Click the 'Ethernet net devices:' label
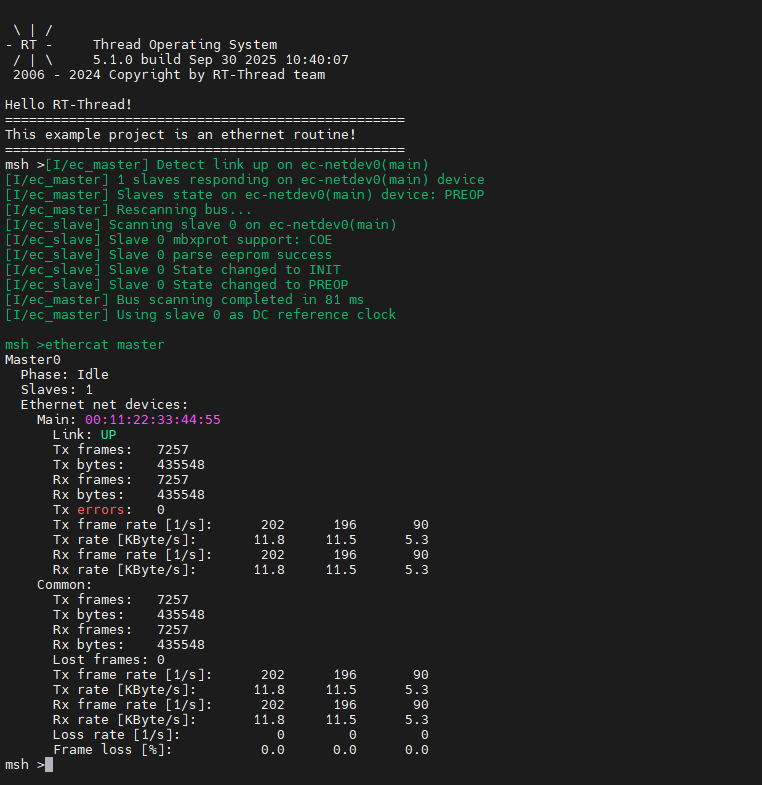Image resolution: width=762 pixels, height=785 pixels. coord(104,405)
